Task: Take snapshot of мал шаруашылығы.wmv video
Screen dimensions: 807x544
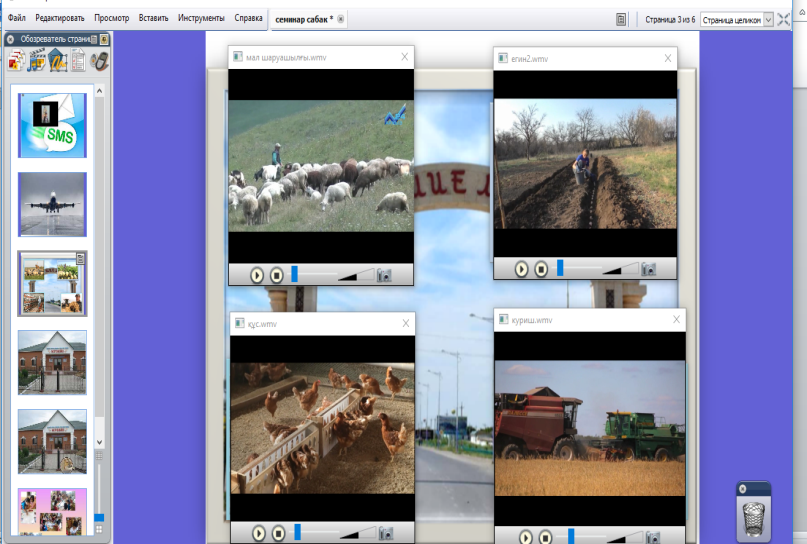Action: coord(384,275)
